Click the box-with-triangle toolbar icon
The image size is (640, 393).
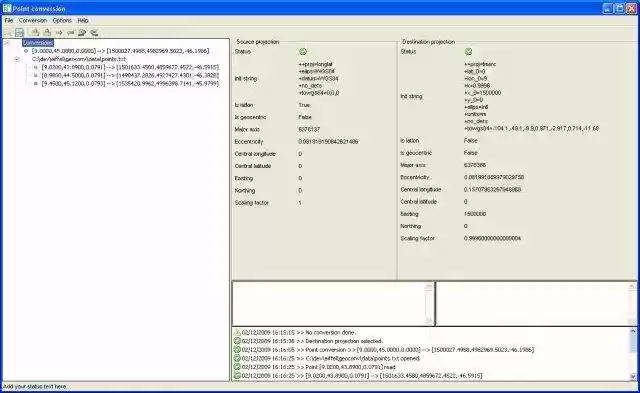pyautogui.click(x=47, y=32)
